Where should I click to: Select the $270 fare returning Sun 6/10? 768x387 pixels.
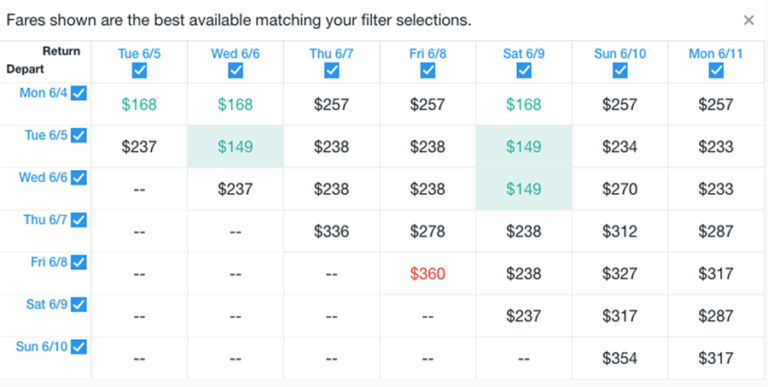pos(620,189)
